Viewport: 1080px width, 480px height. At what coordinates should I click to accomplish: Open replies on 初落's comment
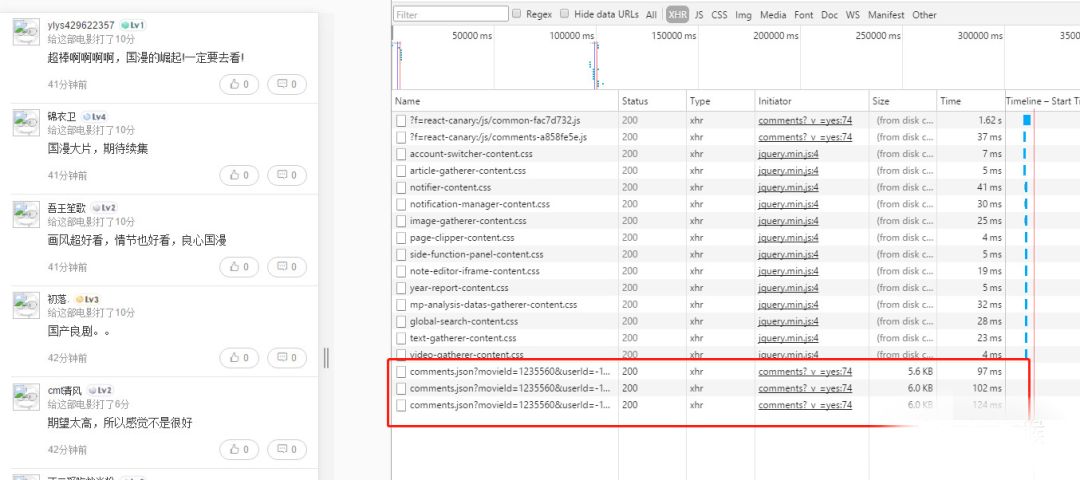290,357
